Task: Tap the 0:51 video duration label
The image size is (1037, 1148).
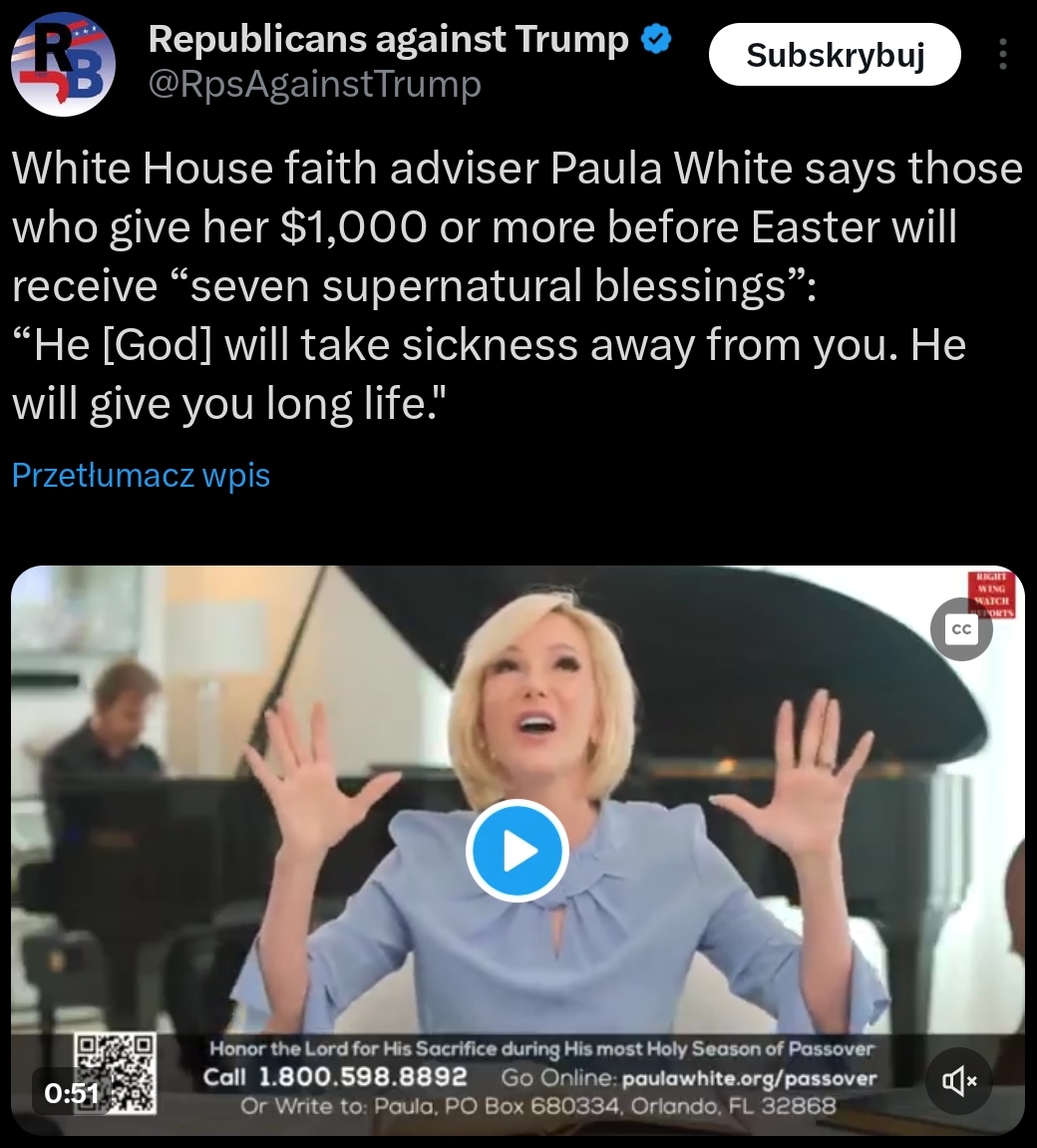Action: (71, 1093)
